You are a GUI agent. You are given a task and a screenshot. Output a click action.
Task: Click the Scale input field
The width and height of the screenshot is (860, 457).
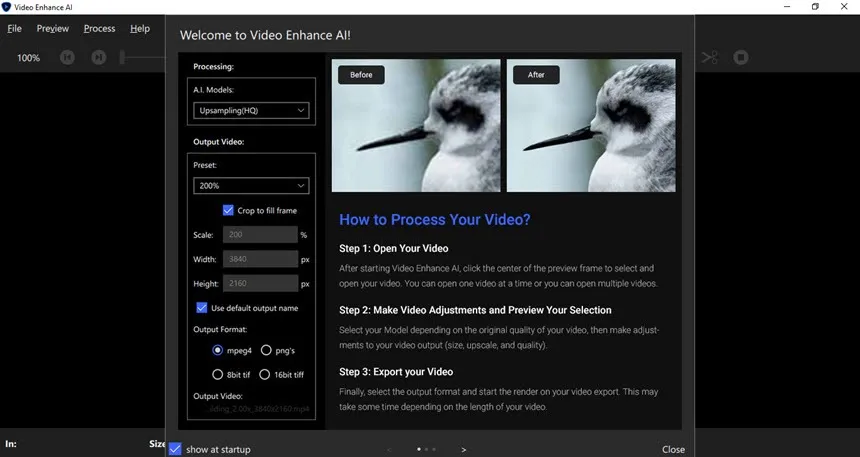click(261, 234)
